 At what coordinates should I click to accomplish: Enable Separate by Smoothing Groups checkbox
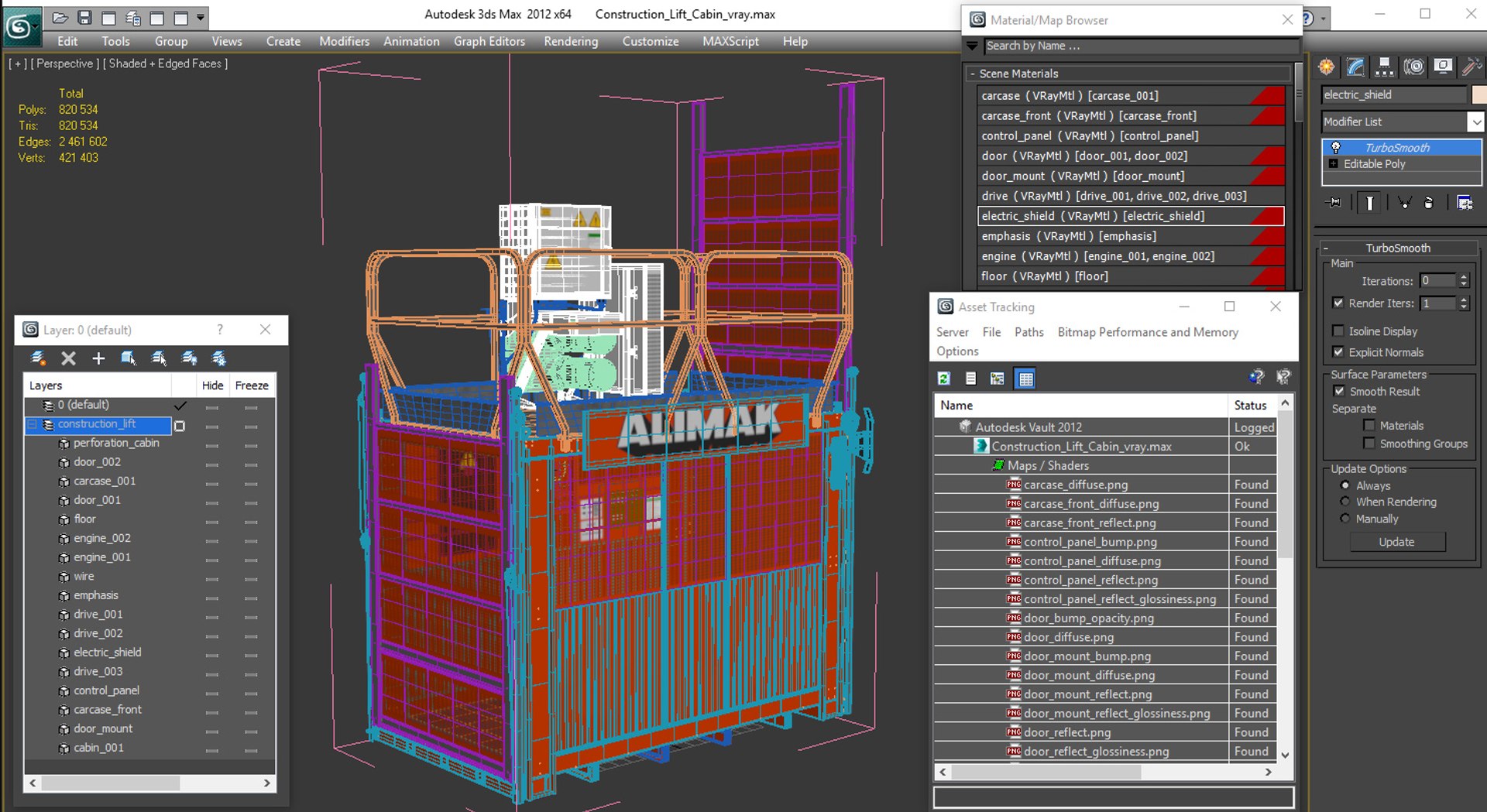click(x=1369, y=444)
